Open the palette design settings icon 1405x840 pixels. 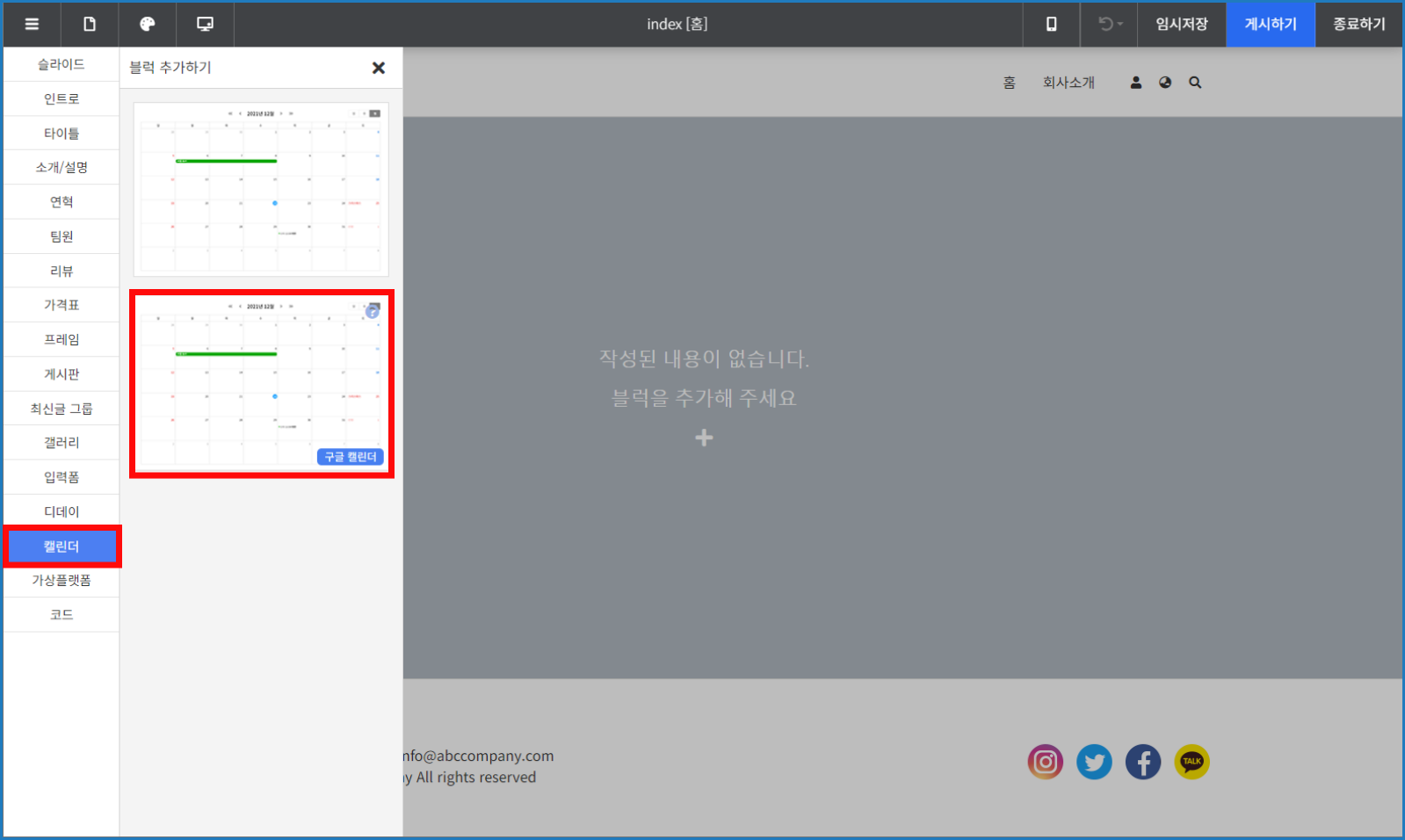[148, 24]
